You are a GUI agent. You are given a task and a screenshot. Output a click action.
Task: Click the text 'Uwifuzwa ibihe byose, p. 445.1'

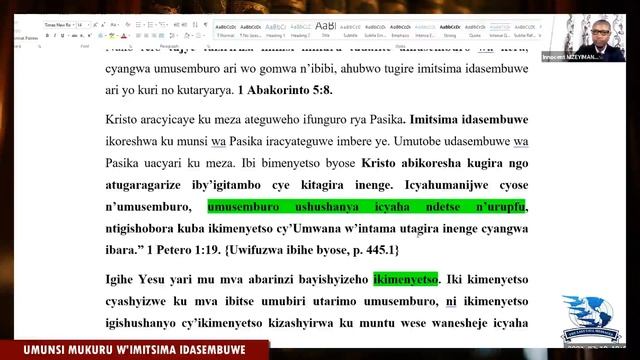point(312,250)
